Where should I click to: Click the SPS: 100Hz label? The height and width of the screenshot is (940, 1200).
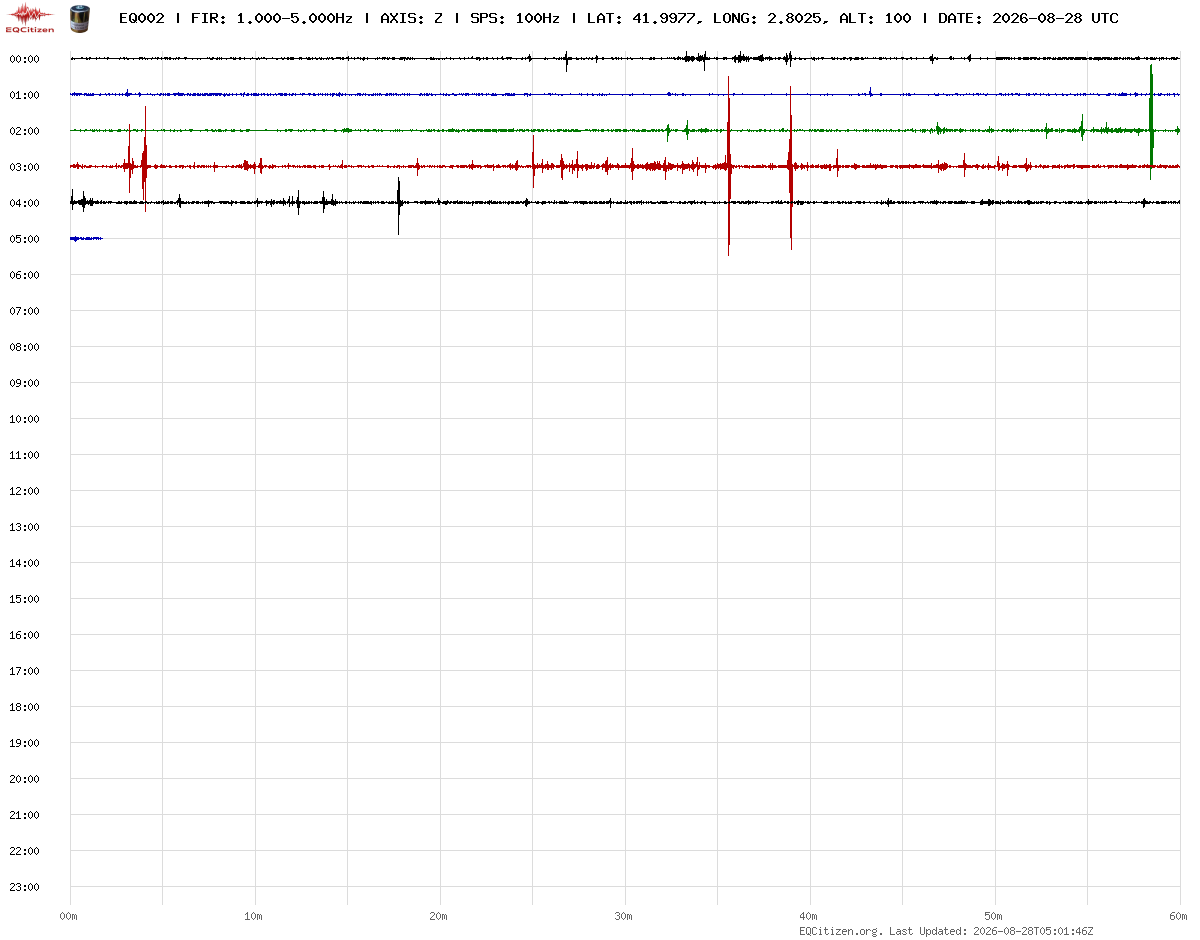tap(514, 18)
